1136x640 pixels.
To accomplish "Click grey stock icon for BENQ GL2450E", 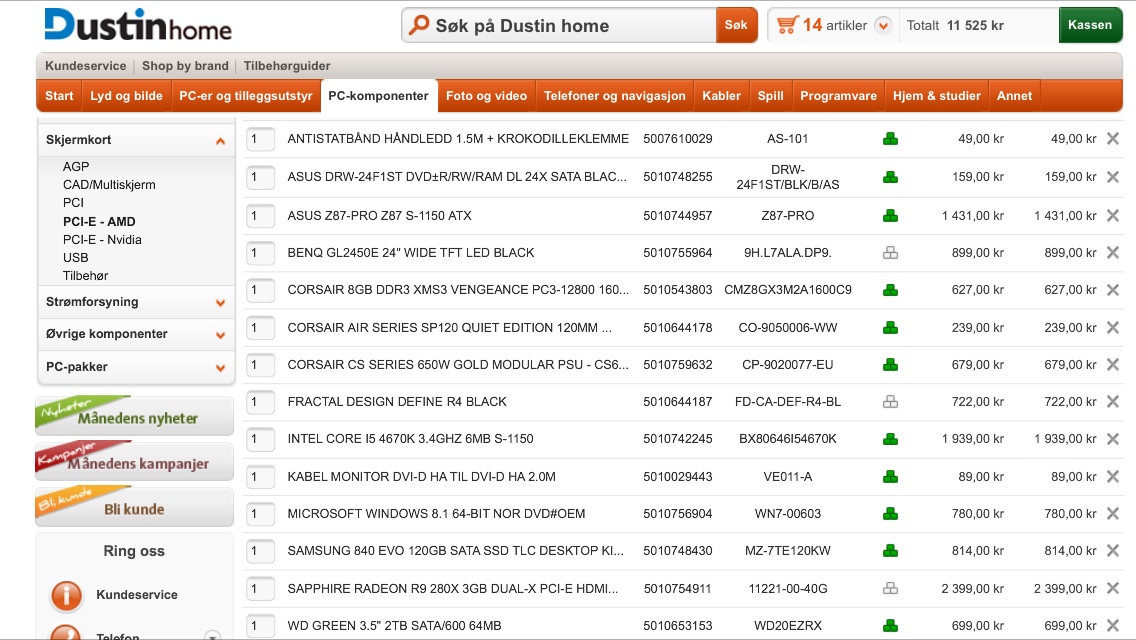I will [890, 253].
